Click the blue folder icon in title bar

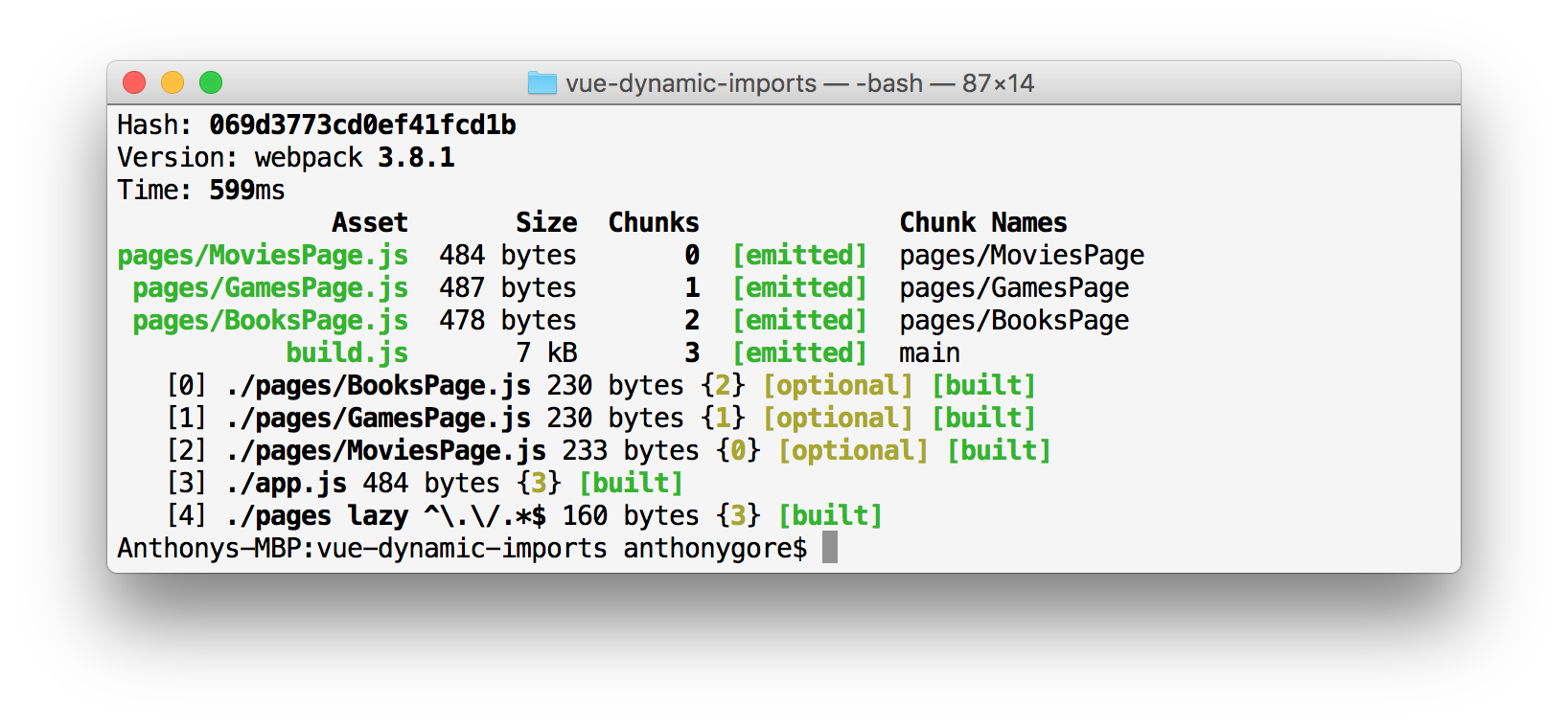click(x=542, y=83)
